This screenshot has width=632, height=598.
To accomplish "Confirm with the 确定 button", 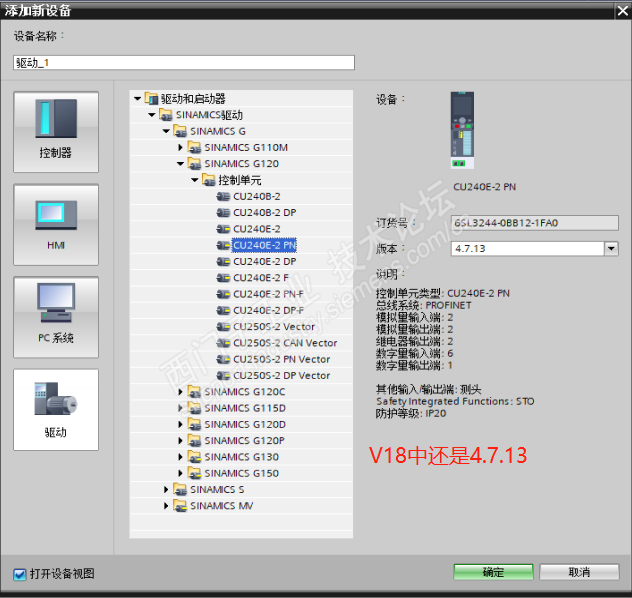I will [493, 572].
